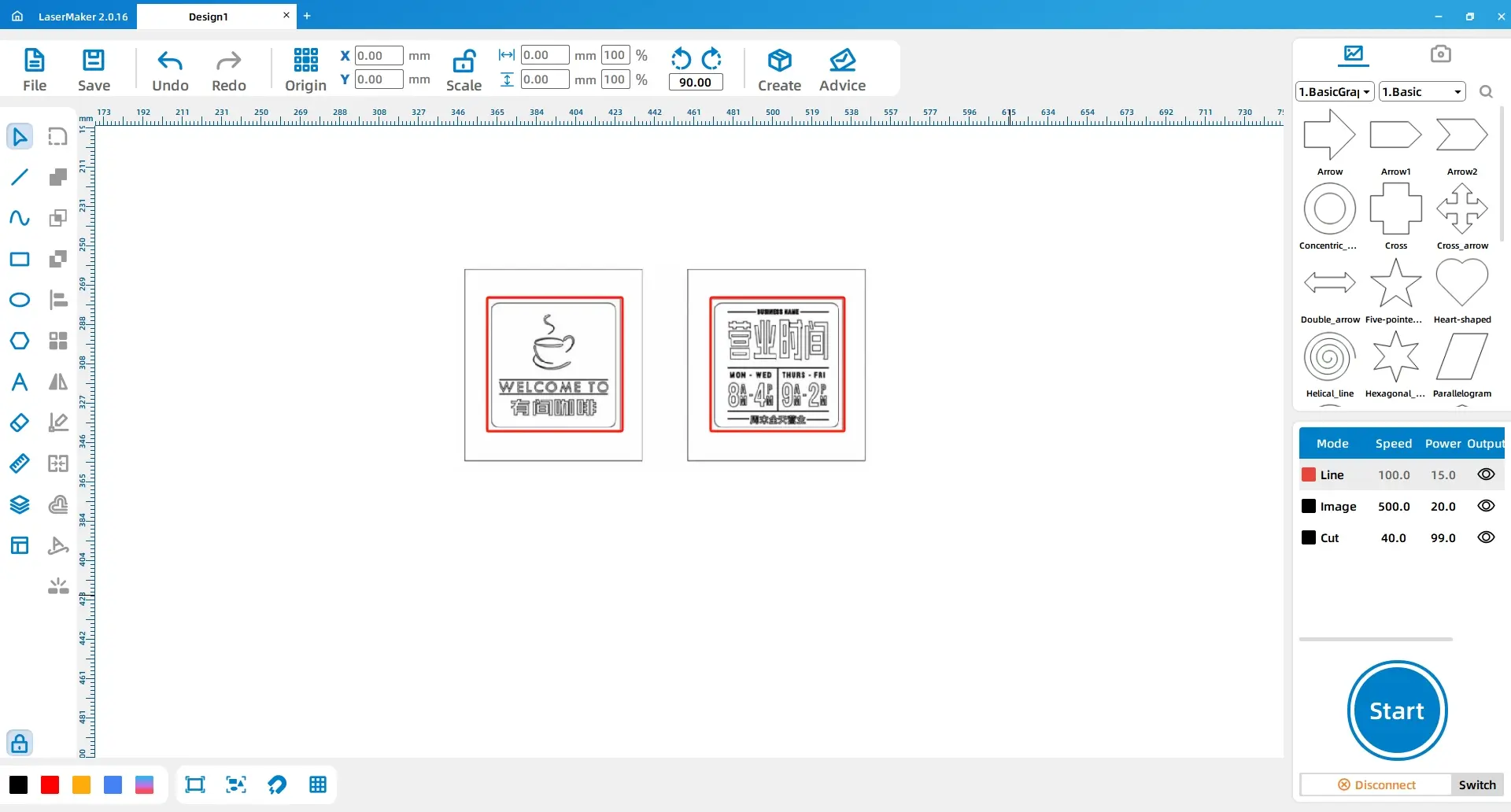Open the array grid arrangement tool
Viewport: 1511px width, 812px height.
click(58, 341)
